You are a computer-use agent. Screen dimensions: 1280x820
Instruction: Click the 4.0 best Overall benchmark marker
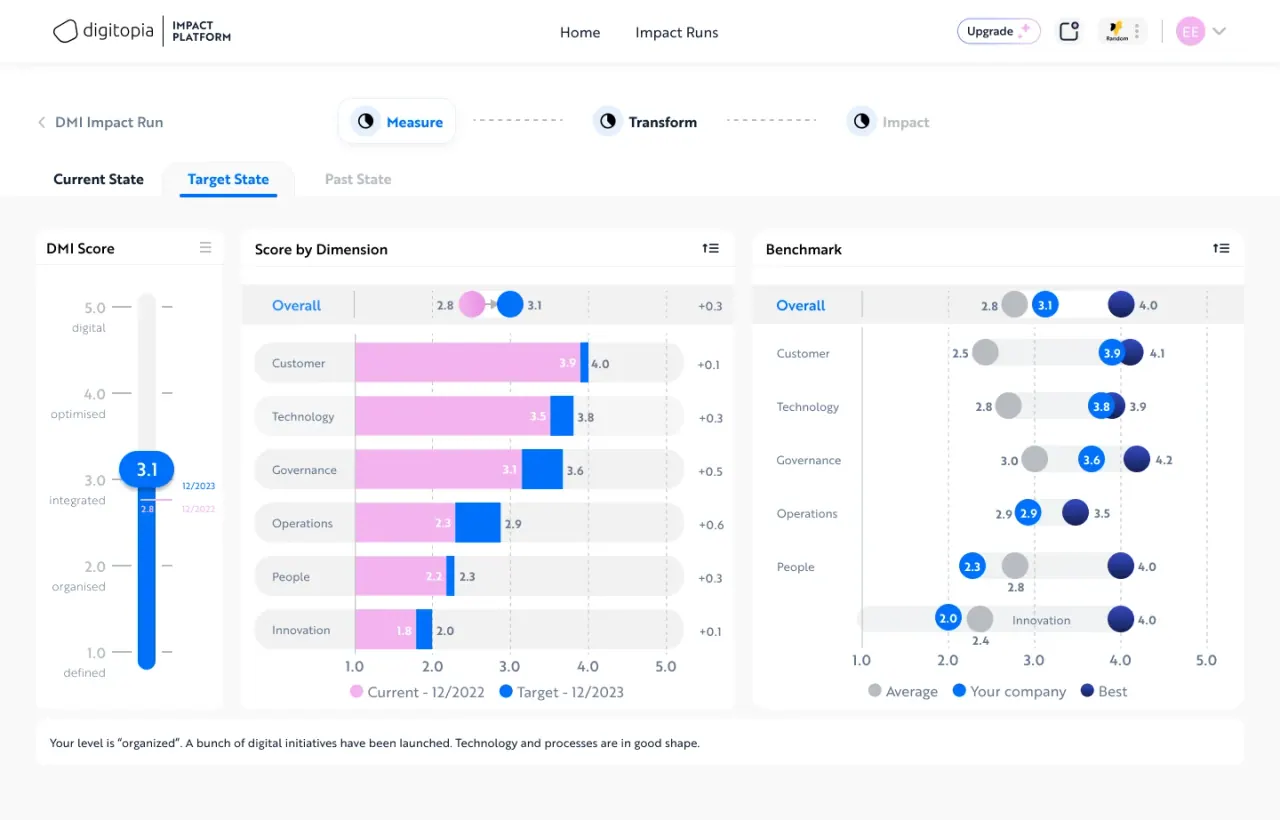click(x=1121, y=305)
